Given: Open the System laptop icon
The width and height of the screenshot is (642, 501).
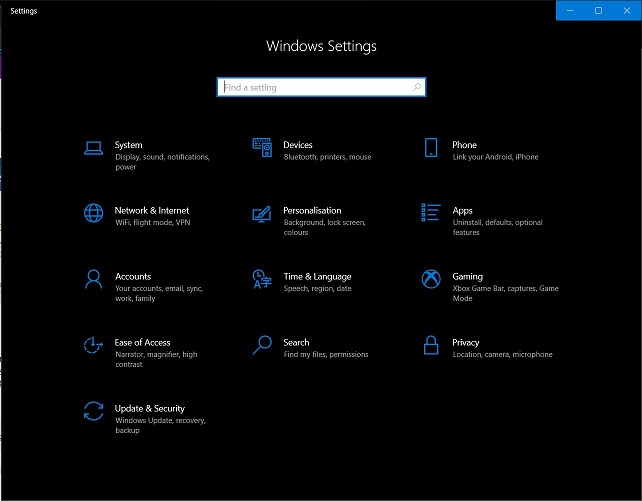Looking at the screenshot, I should [93, 148].
